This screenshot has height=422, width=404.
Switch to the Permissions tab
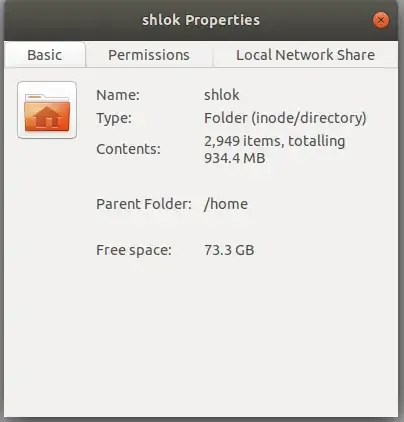pos(149,55)
